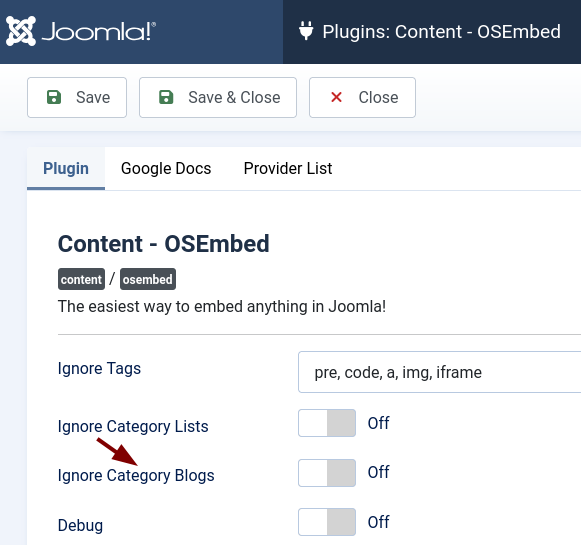This screenshot has width=581, height=545.
Task: Click the dark 'osembed' badge
Action: (147, 279)
